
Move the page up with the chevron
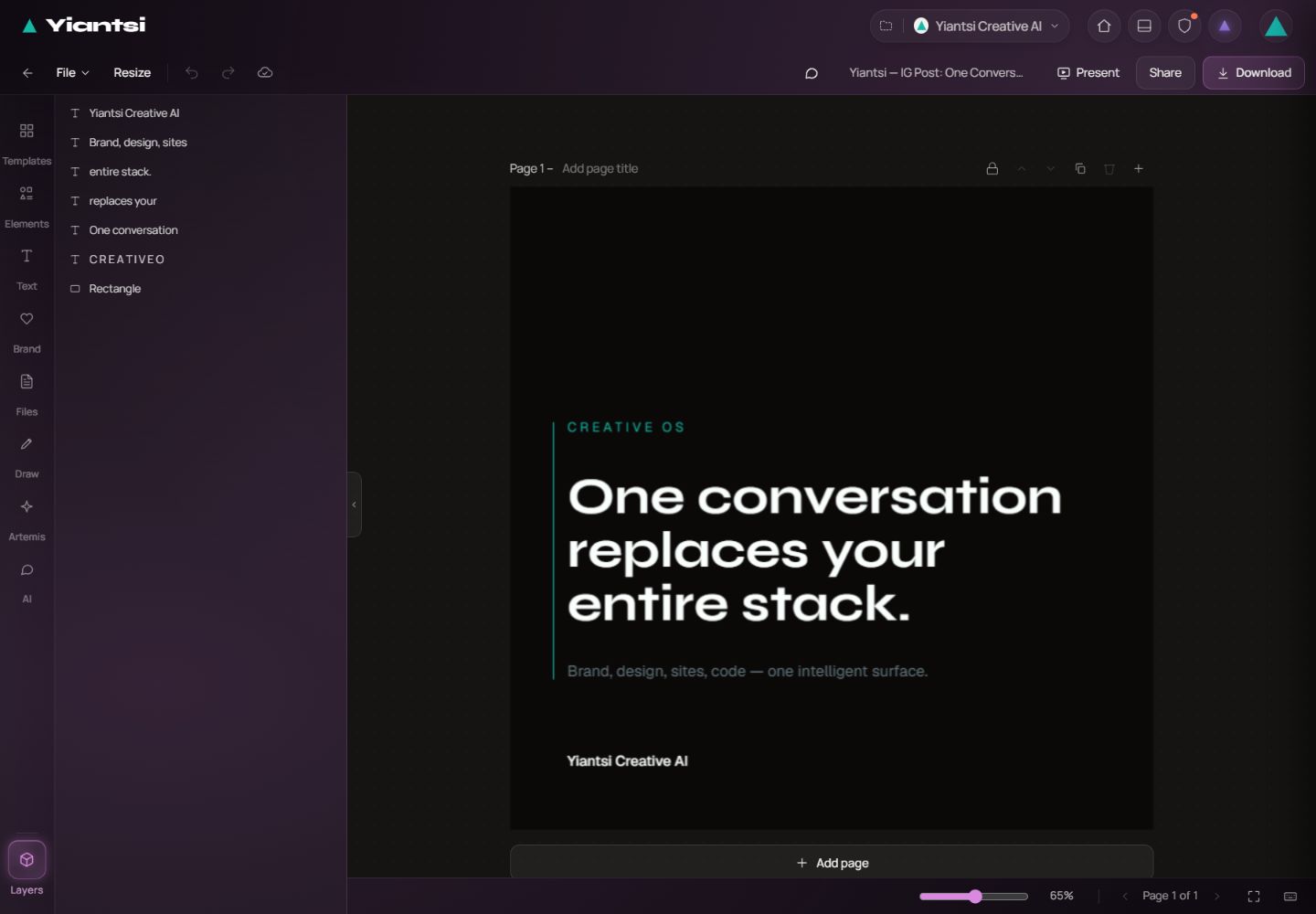[1022, 169]
